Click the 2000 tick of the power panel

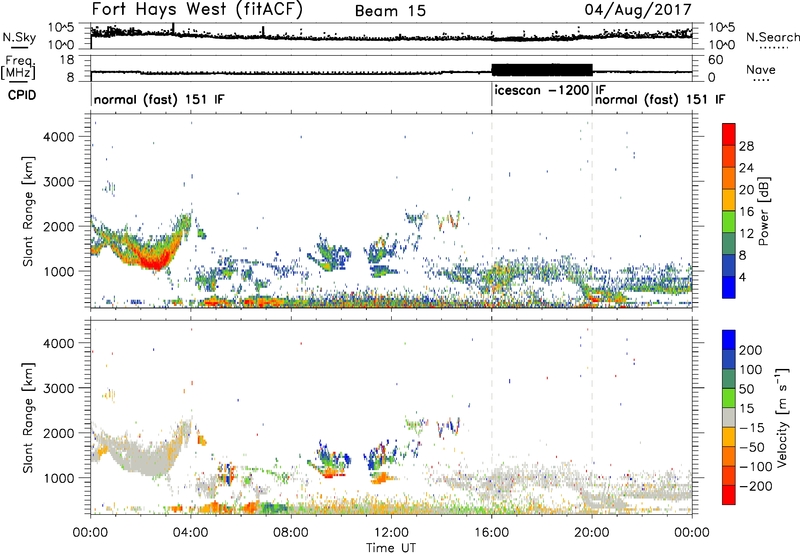(x=59, y=226)
